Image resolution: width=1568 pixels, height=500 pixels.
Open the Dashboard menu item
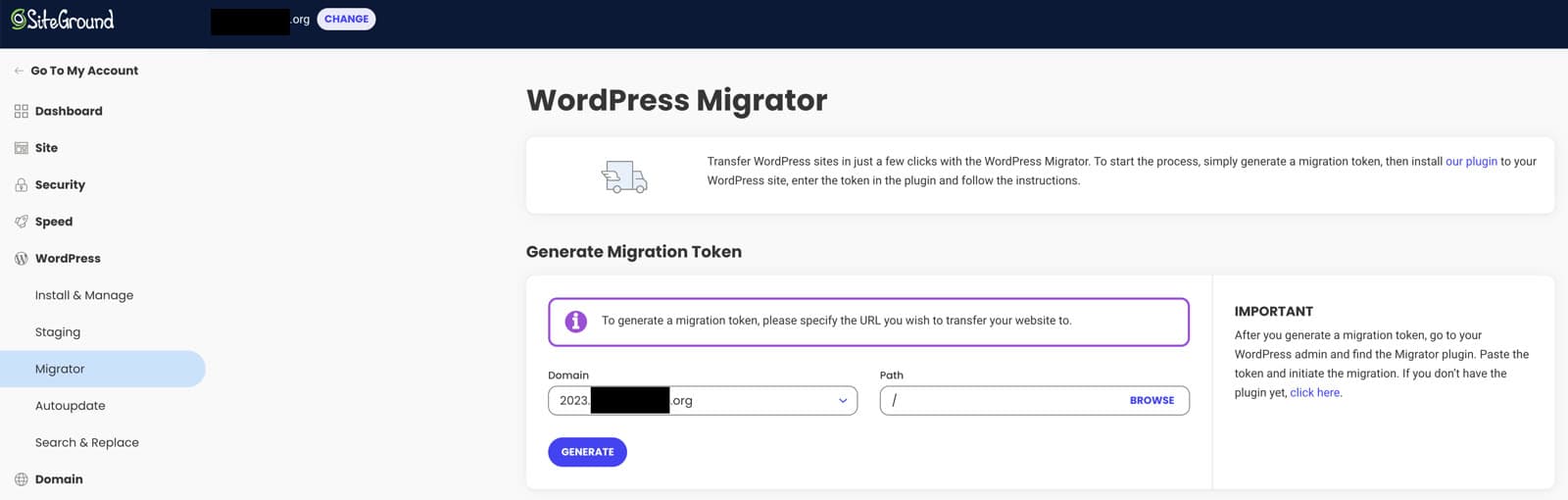[x=69, y=111]
